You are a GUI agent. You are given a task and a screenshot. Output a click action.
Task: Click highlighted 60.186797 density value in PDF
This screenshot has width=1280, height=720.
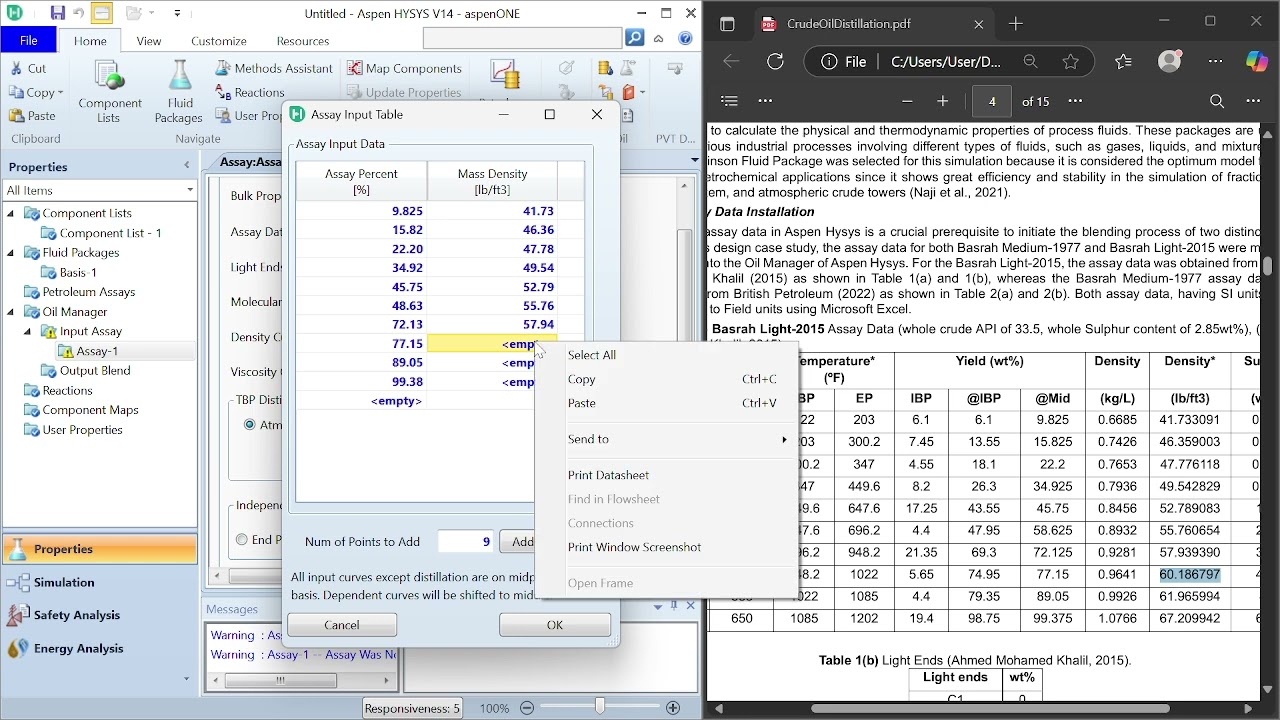(x=1190, y=575)
